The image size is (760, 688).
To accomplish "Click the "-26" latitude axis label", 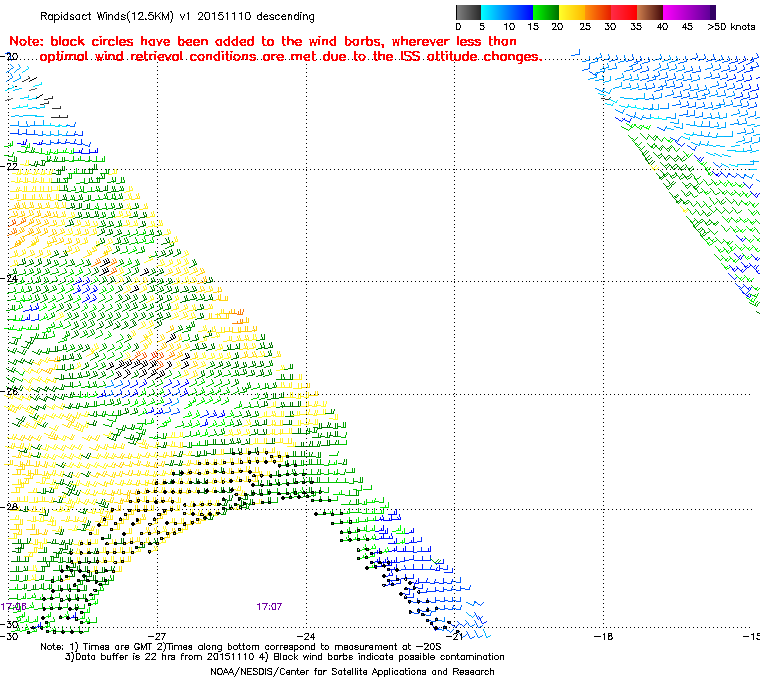I will pyautogui.click(x=10, y=391).
